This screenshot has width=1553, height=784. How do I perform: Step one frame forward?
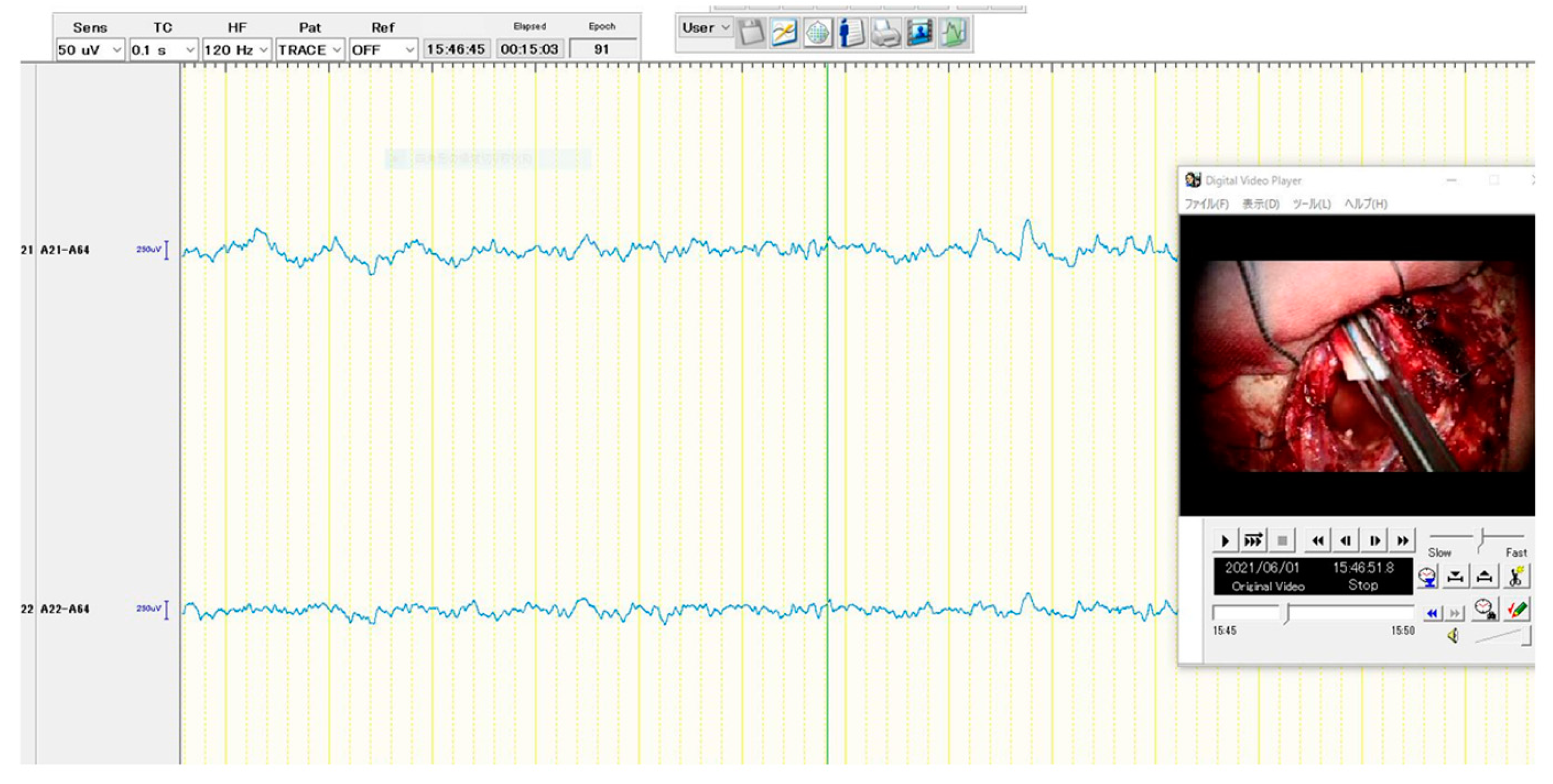(x=1374, y=540)
